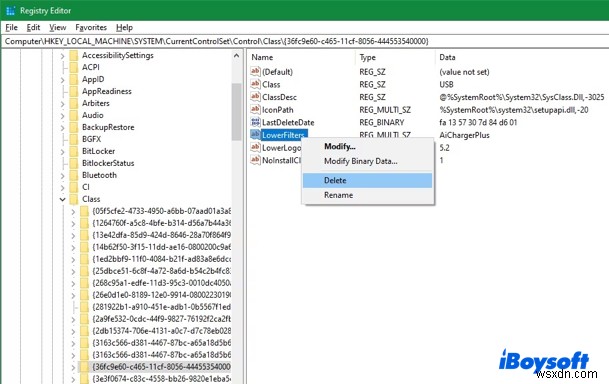Viewport: 609px width, 384px height.
Task: Click the (Default) value string icon
Action: pos(255,71)
